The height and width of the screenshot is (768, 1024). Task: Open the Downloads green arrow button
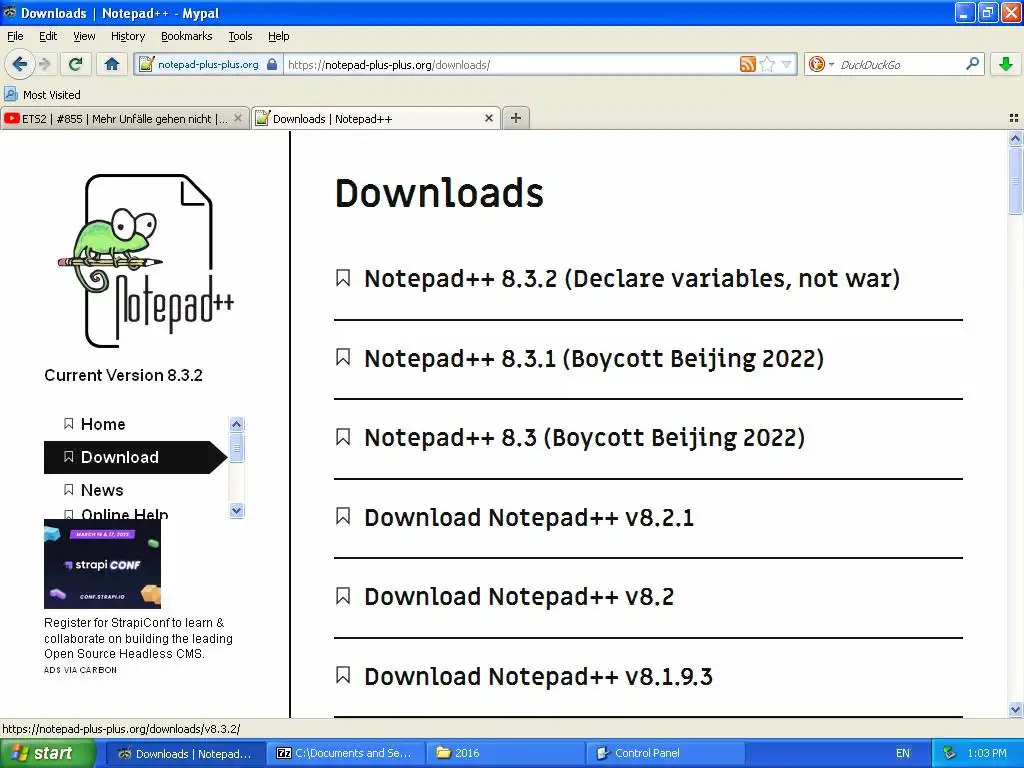pos(1006,64)
